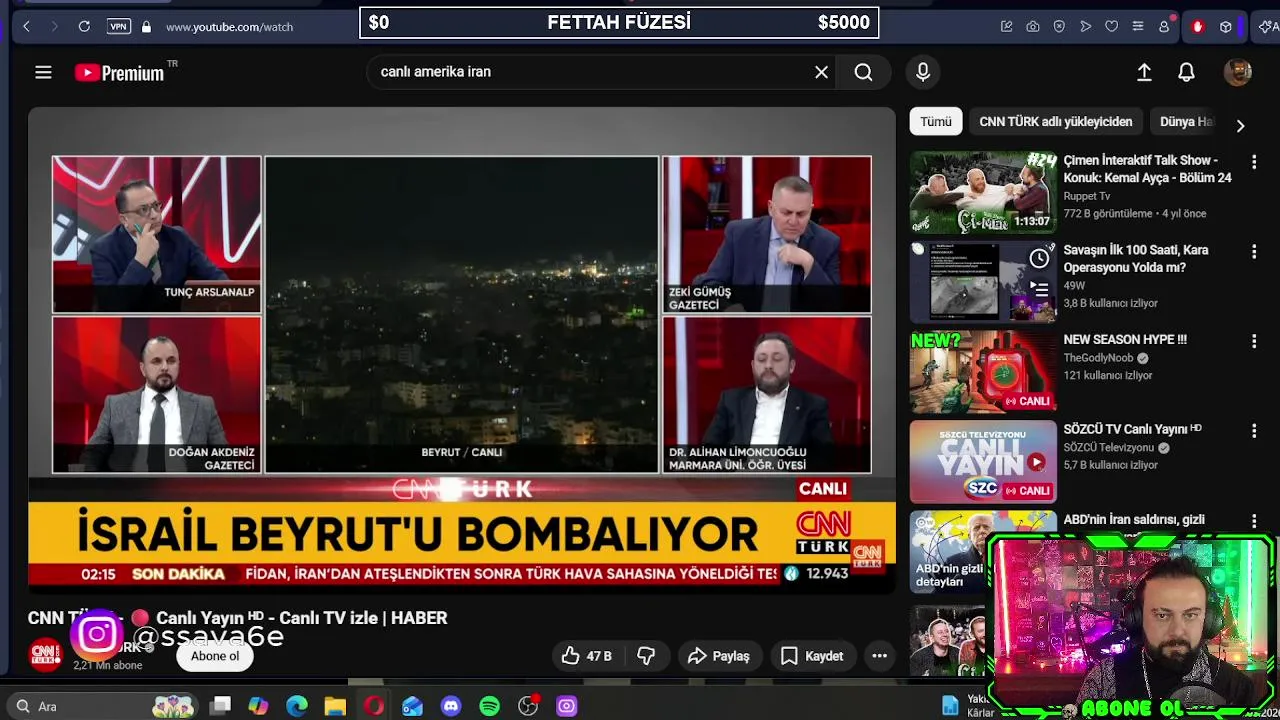The width and height of the screenshot is (1280, 720).
Task: Select the Tümü filter chip
Action: click(936, 121)
